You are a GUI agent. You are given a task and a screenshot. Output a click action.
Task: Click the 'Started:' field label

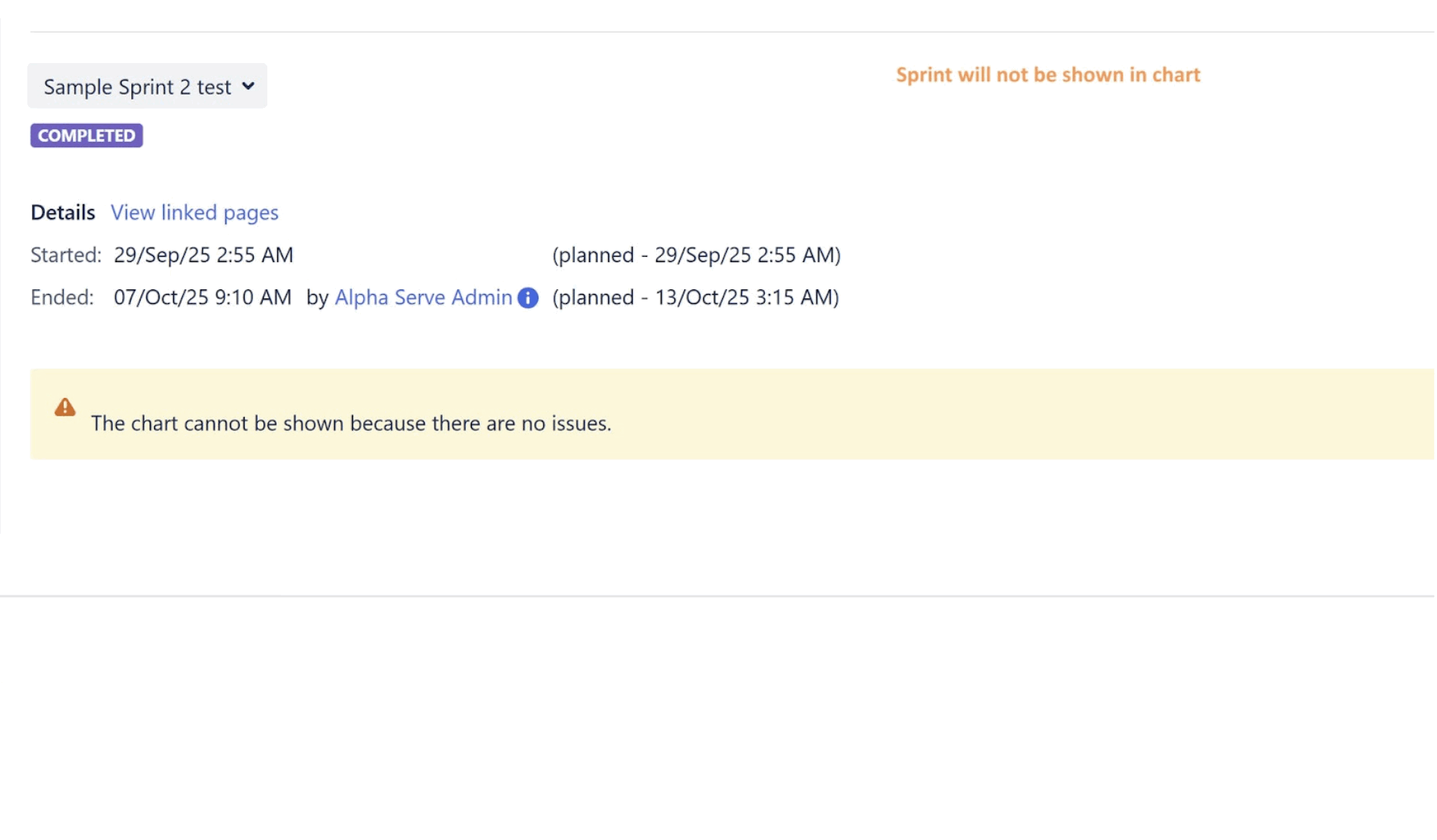[x=65, y=255]
